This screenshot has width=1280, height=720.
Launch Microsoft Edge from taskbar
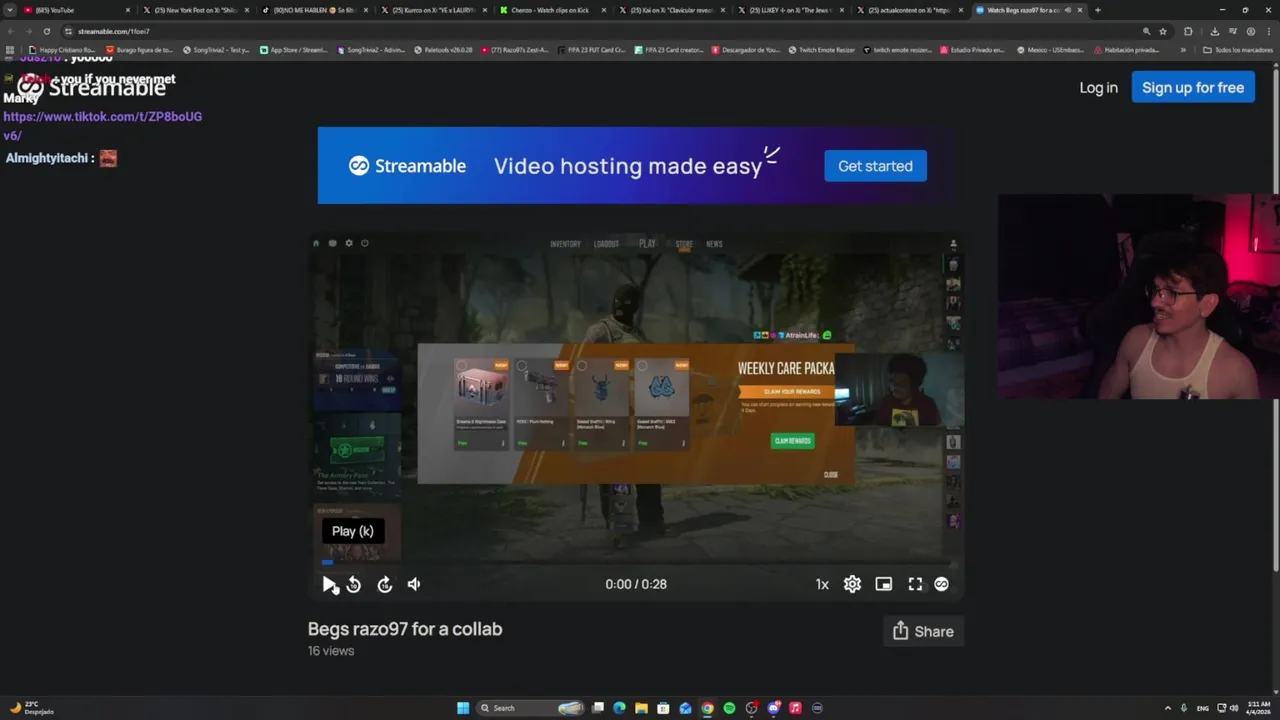point(620,708)
